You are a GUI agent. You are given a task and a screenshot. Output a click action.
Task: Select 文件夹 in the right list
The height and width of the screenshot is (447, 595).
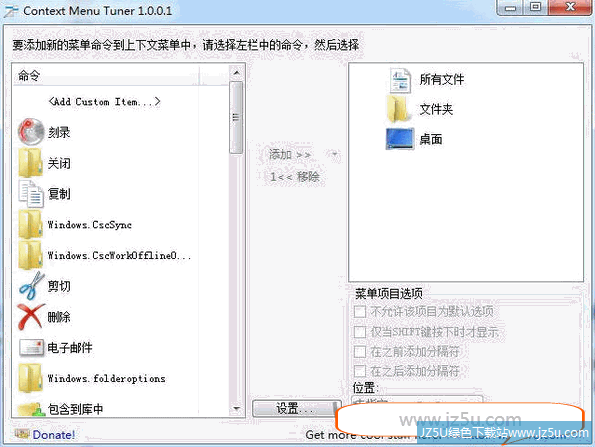pyautogui.click(x=436, y=109)
